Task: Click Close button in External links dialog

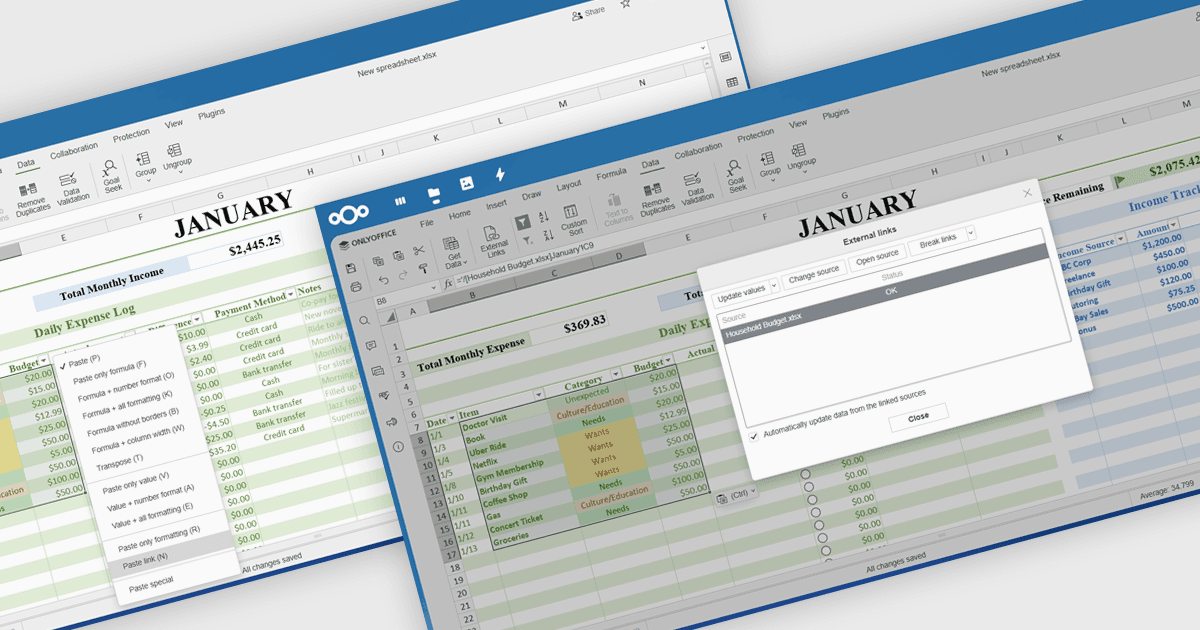Action: pyautogui.click(x=918, y=417)
